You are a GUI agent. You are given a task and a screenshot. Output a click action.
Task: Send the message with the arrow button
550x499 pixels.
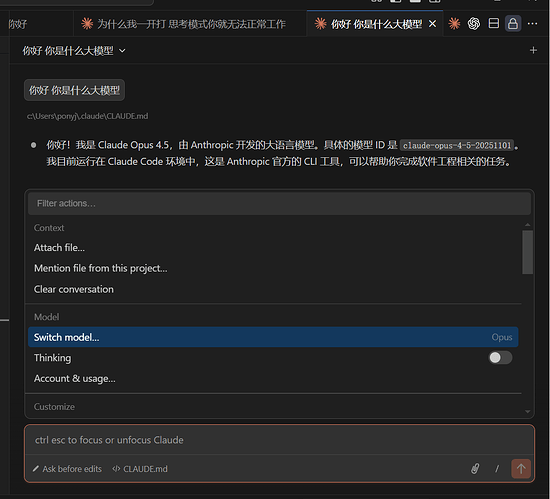[521, 469]
